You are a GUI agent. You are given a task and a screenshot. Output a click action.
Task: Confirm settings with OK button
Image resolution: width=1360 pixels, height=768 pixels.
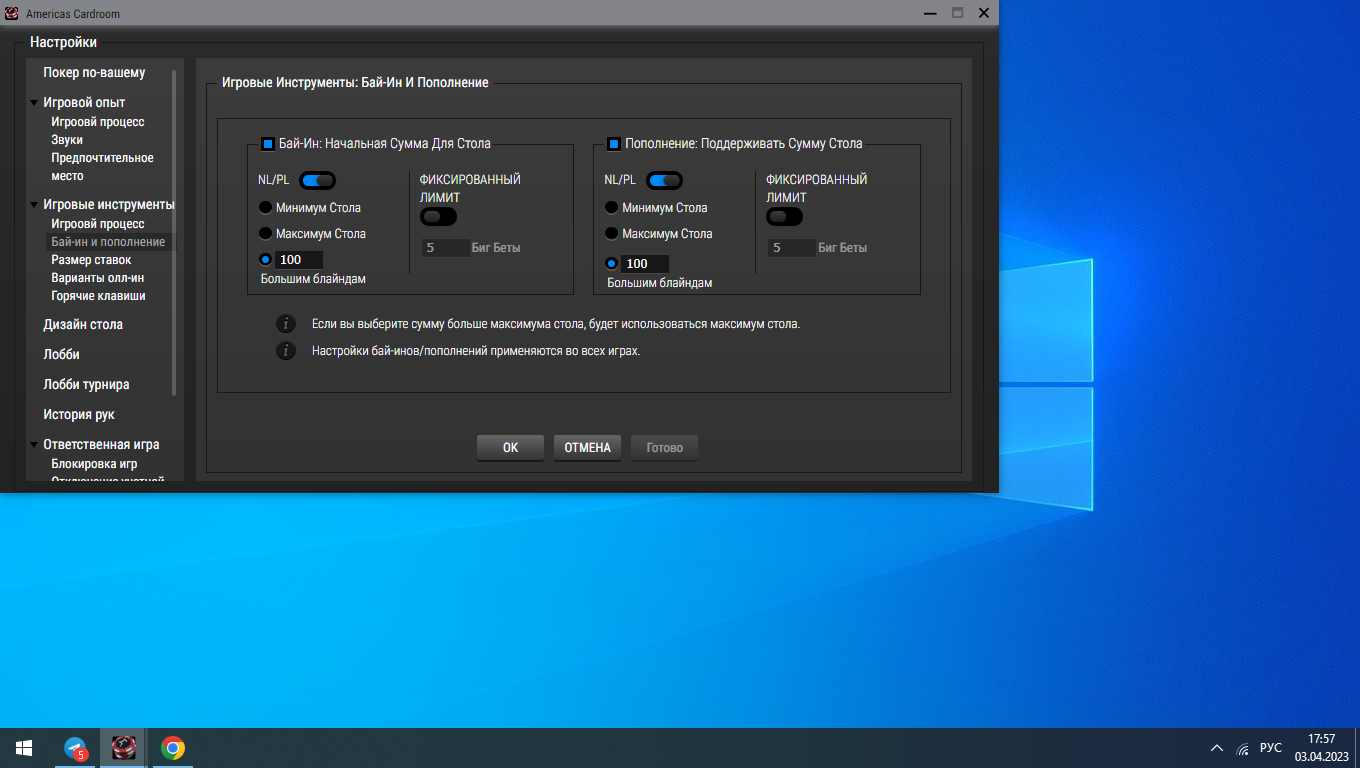[x=510, y=448]
